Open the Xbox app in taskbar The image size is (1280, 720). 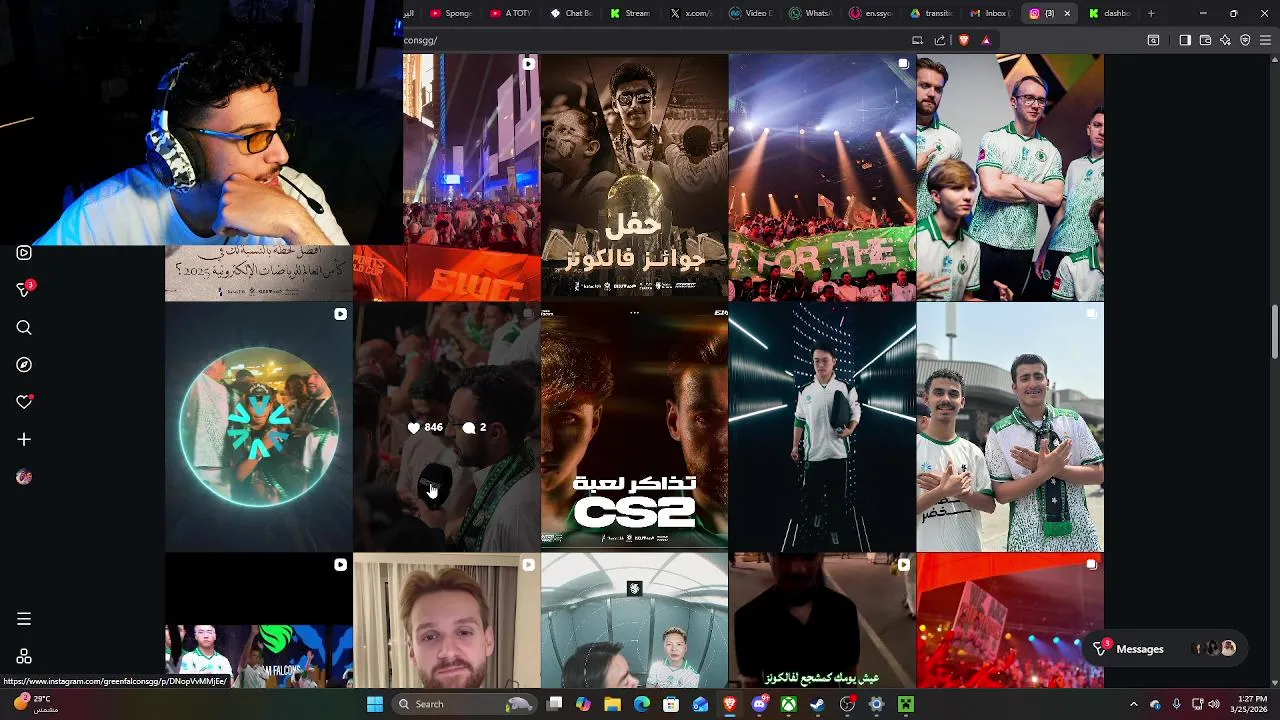click(x=789, y=704)
